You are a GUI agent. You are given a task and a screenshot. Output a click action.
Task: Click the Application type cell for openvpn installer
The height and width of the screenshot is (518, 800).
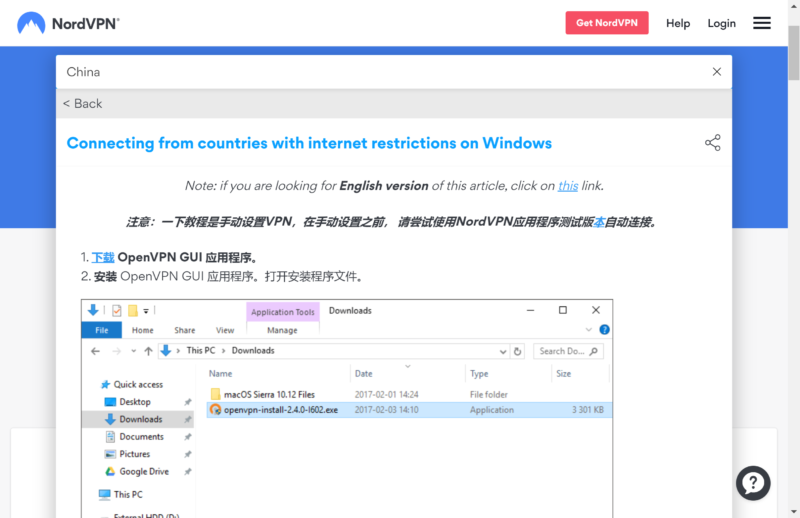click(x=491, y=410)
